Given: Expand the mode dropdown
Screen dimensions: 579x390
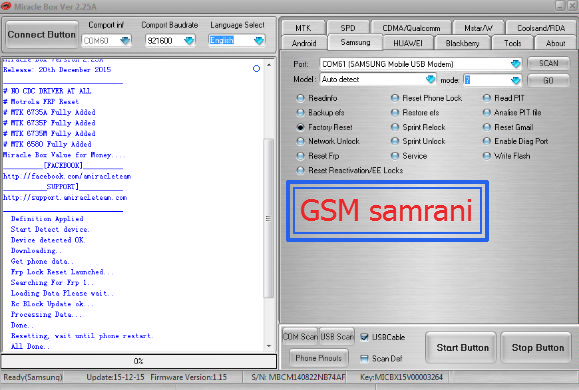Looking at the screenshot, I should [515, 80].
